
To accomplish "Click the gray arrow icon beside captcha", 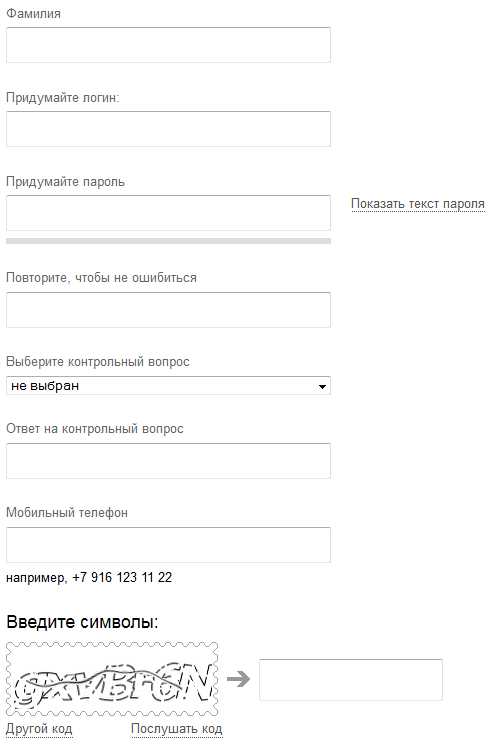I will pyautogui.click(x=238, y=679).
